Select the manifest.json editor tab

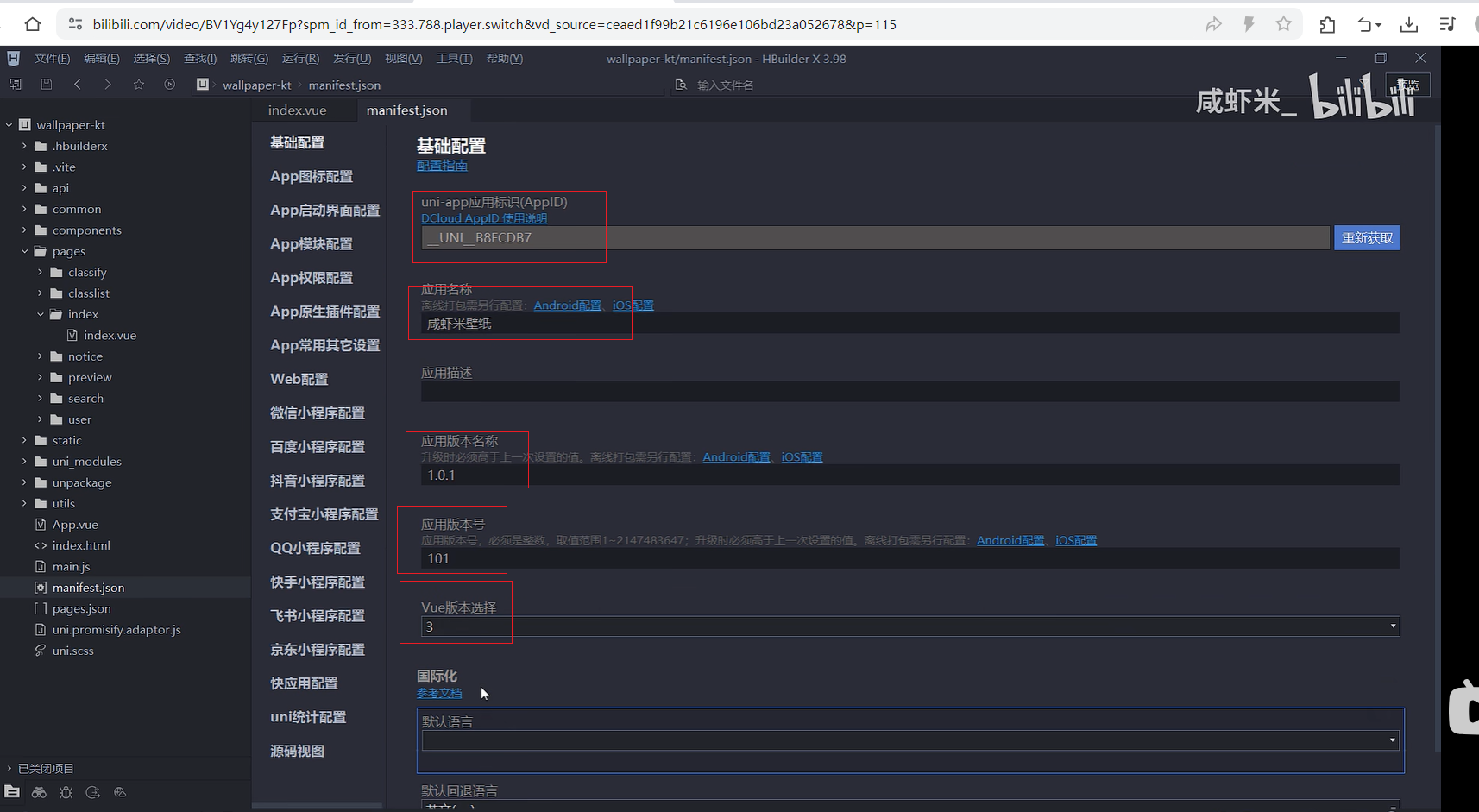[407, 110]
